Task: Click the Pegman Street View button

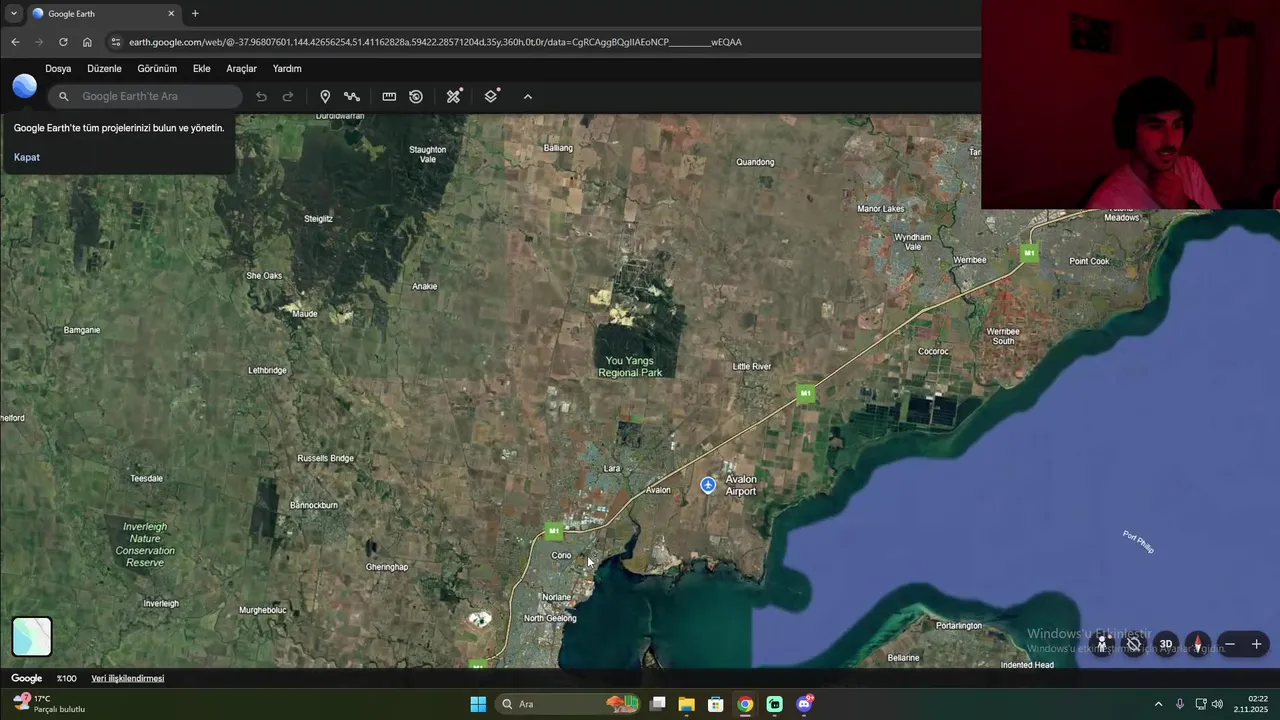Action: point(1102,644)
